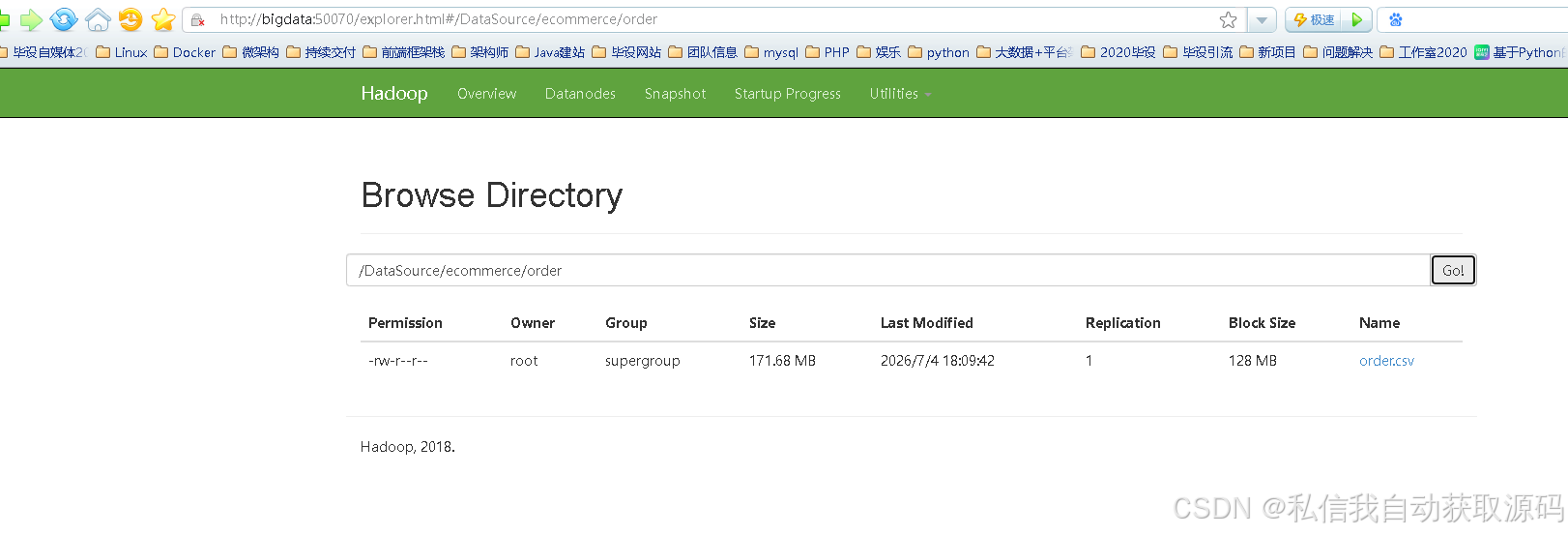Image resolution: width=1568 pixels, height=535 pixels.
Task: Click the root owner cell
Action: click(524, 361)
